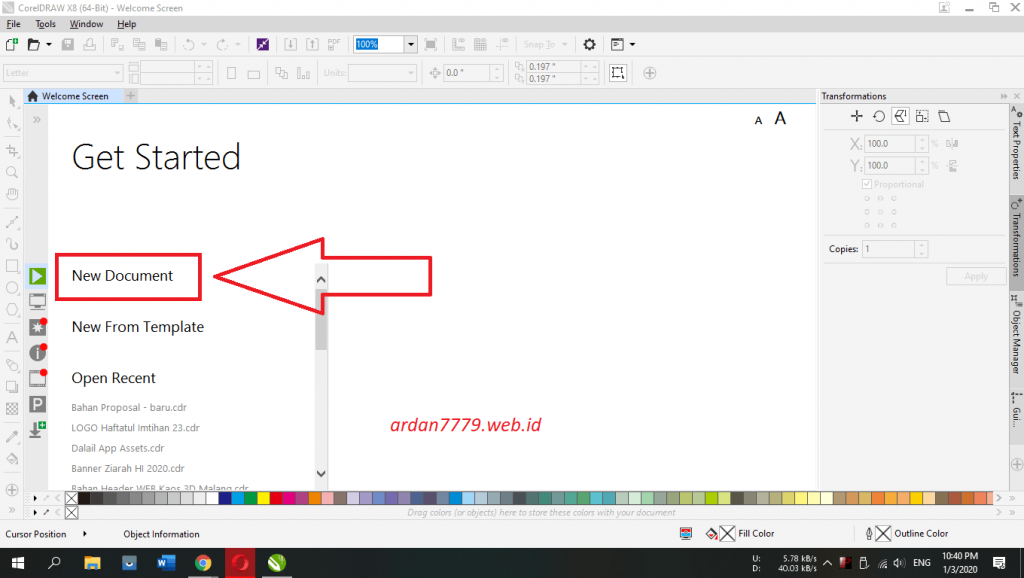The width and height of the screenshot is (1024, 578).
Task: Click the Position icon in Transformations docker
Action: [856, 116]
